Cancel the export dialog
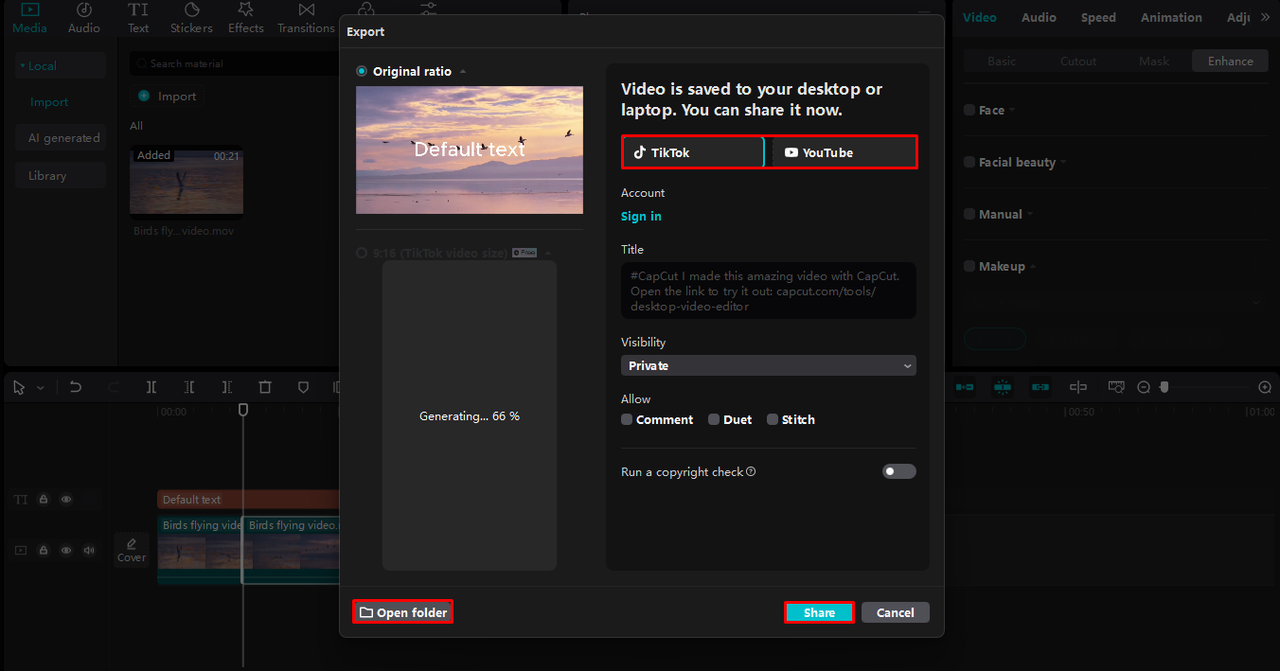 tap(895, 612)
